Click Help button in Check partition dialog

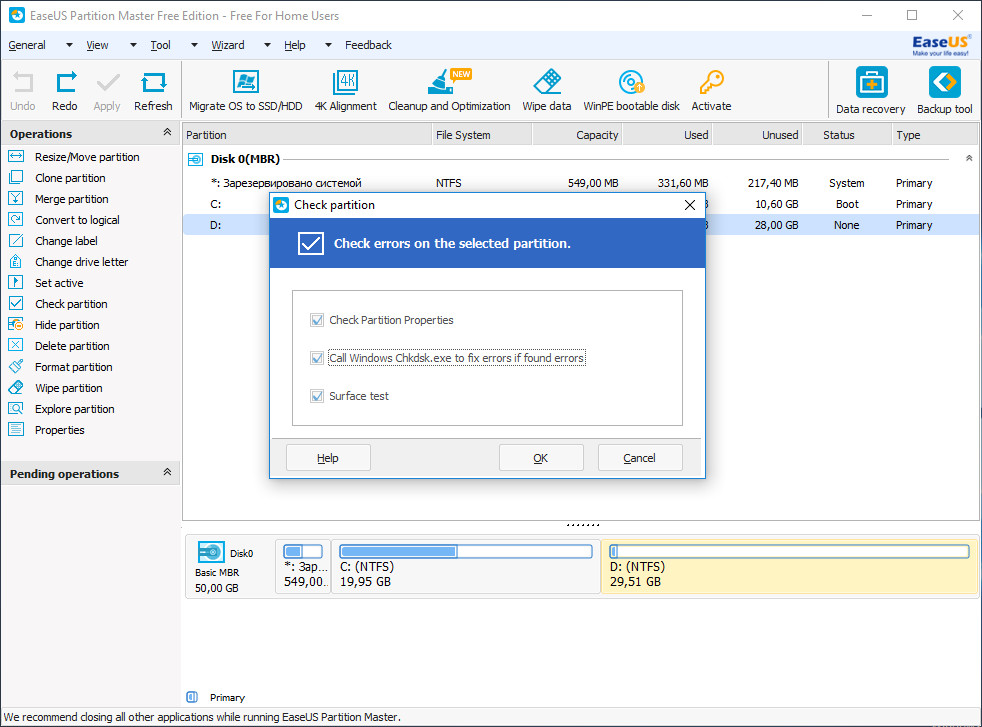tap(328, 458)
